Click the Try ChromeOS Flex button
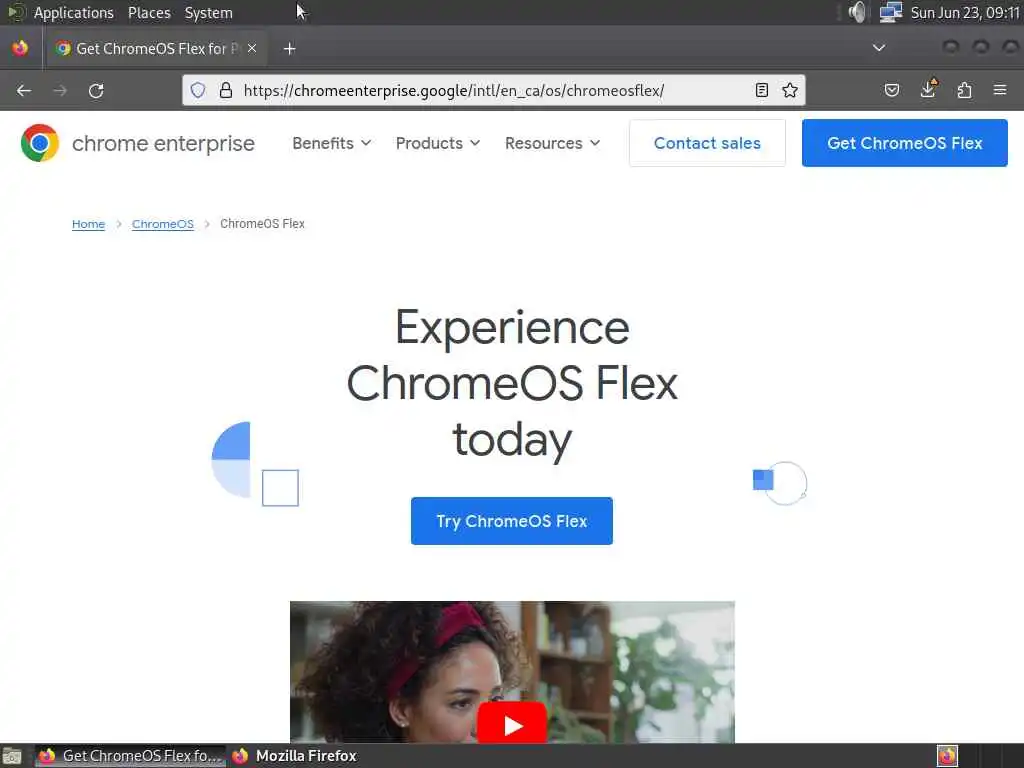 point(512,521)
